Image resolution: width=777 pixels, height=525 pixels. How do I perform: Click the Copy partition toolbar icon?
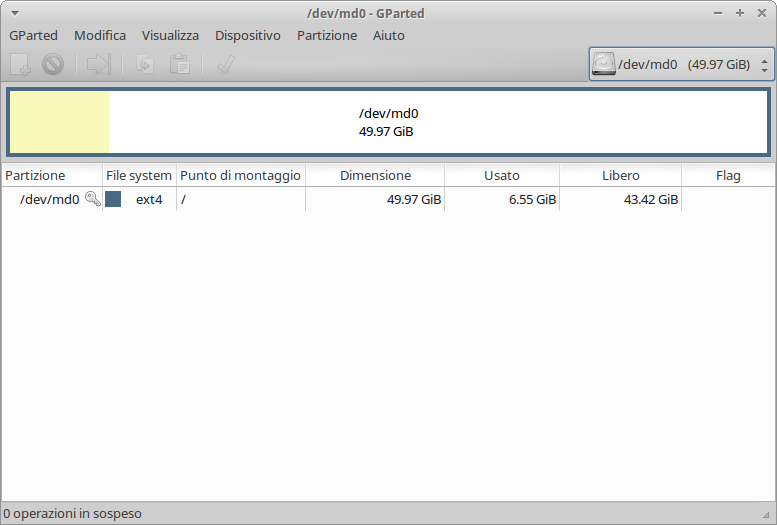coord(145,65)
